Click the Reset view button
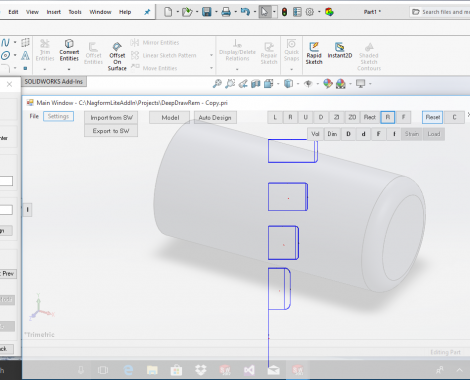Viewport: 470px width, 380px height. 433,117
